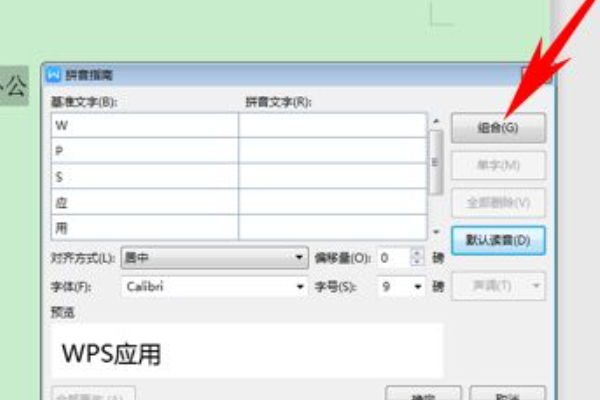Click the list scrollbar down arrow
Screen dimensions: 600x400
point(436,232)
